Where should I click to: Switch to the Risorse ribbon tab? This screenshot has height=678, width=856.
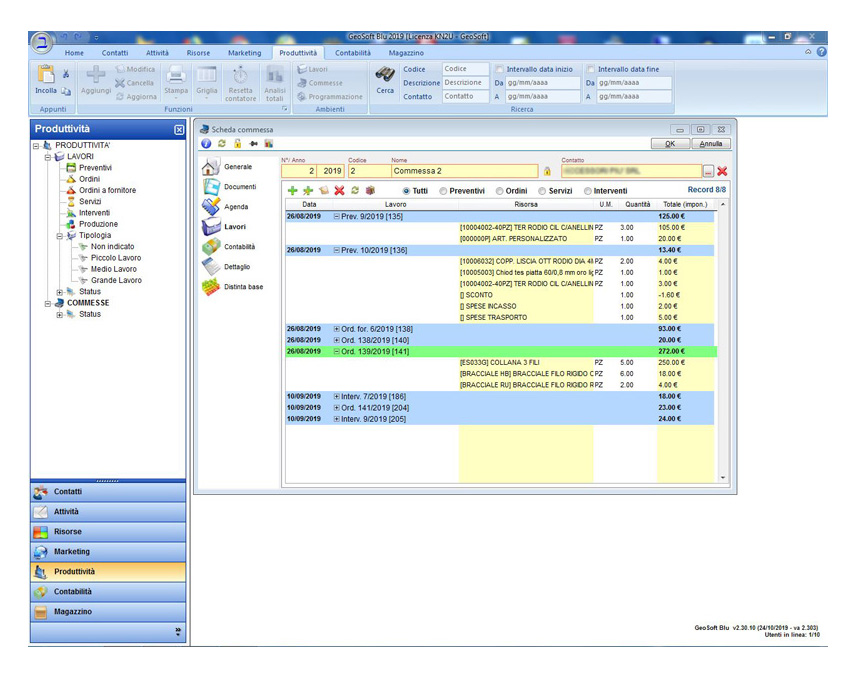pyautogui.click(x=198, y=53)
